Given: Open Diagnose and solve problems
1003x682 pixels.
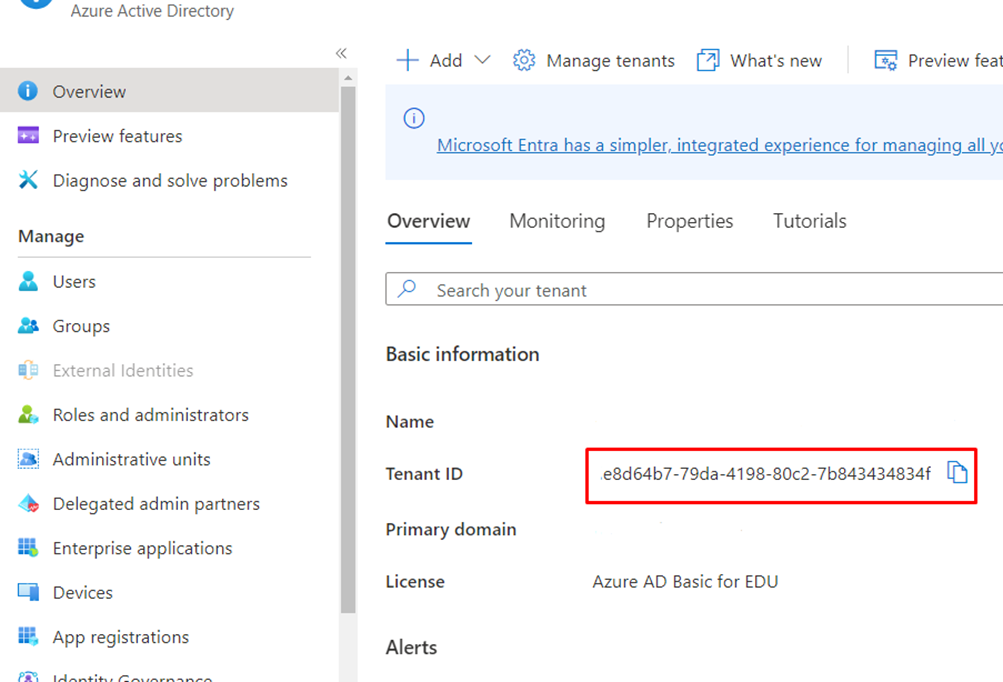Looking at the screenshot, I should pyautogui.click(x=169, y=180).
